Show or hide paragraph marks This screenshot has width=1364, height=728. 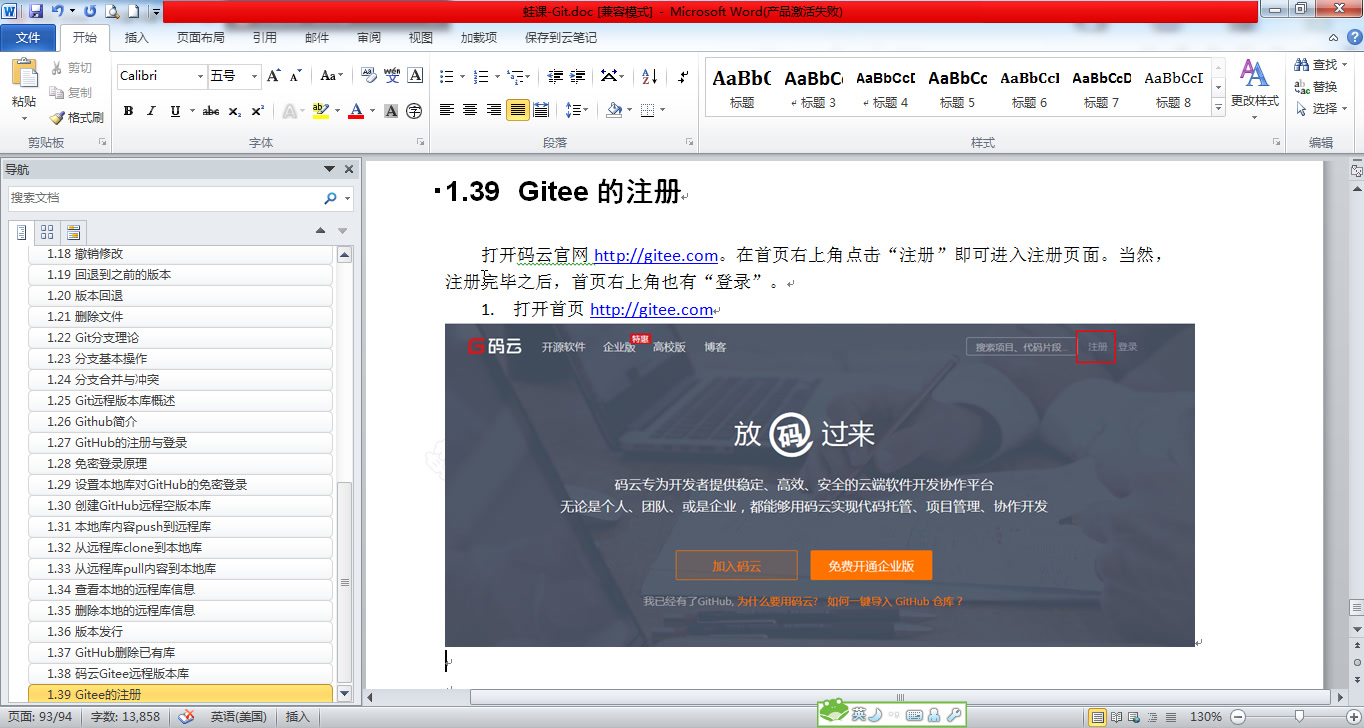(x=683, y=76)
